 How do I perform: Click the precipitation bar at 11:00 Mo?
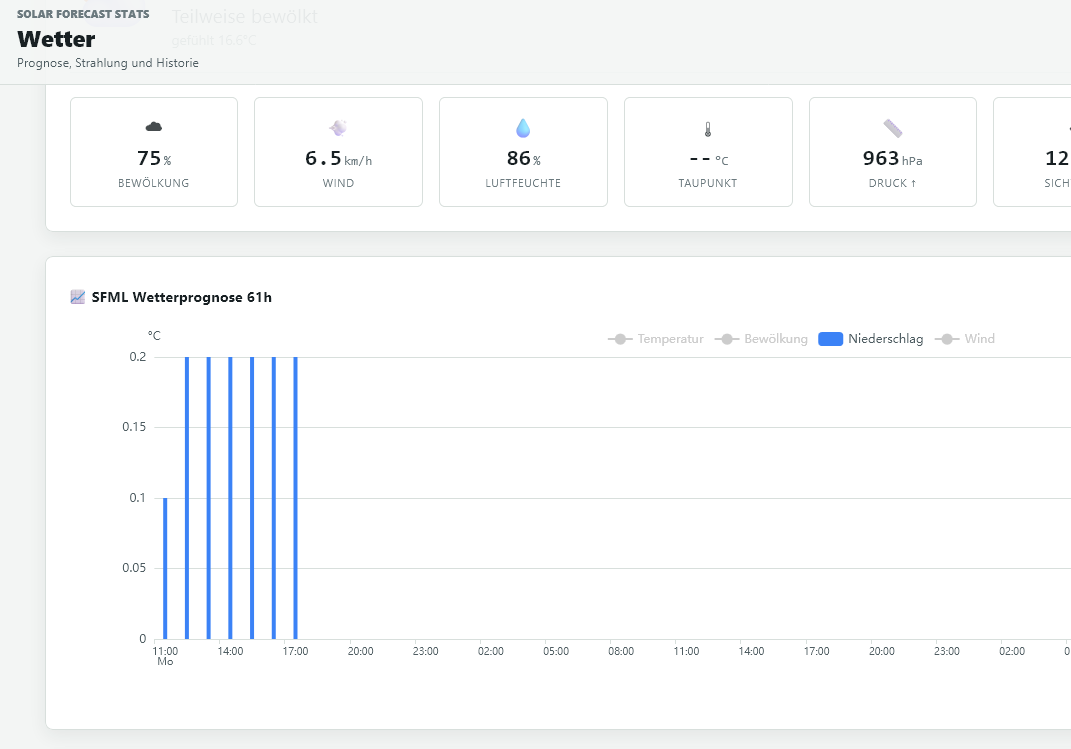pos(165,568)
